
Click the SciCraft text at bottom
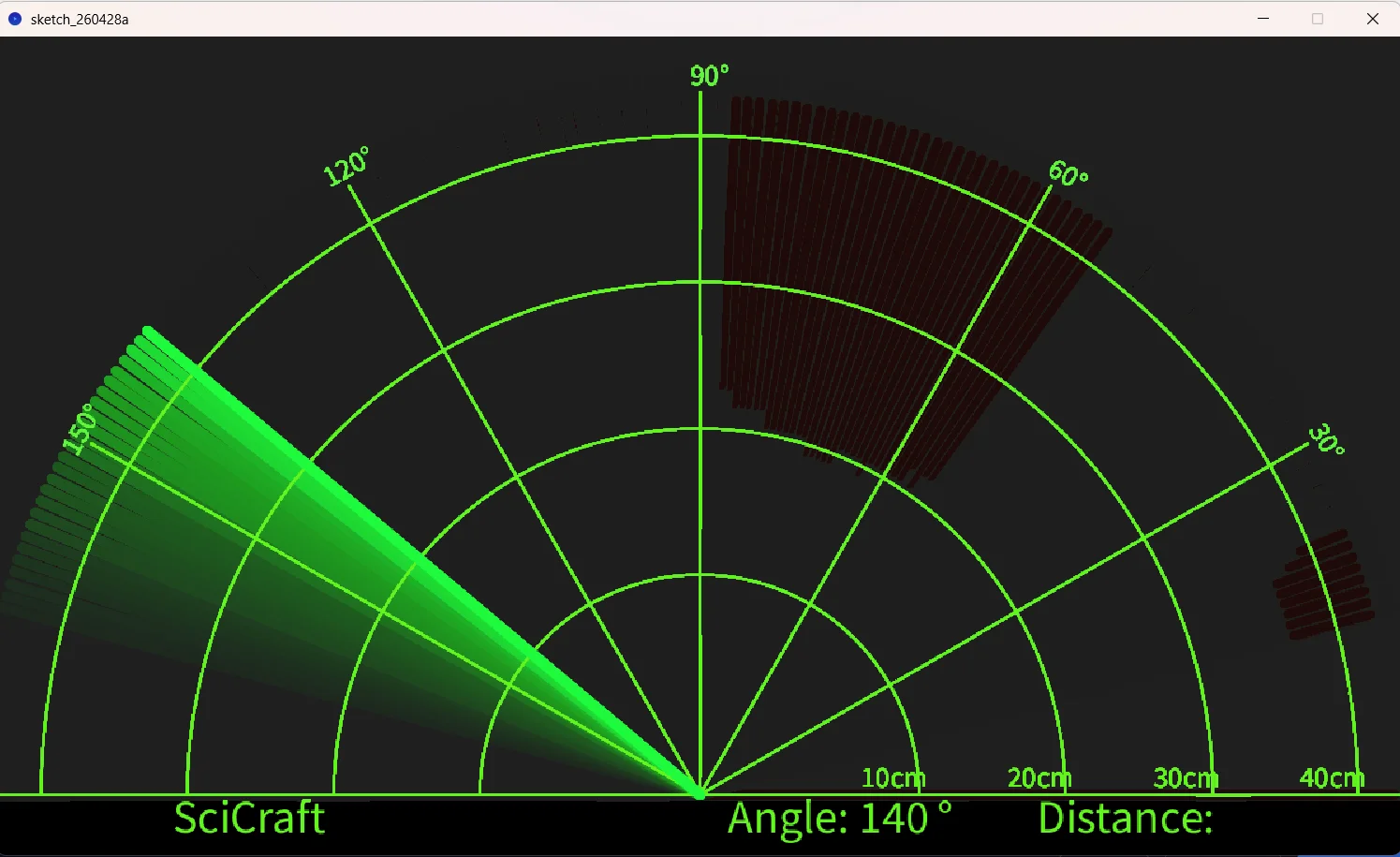[249, 819]
